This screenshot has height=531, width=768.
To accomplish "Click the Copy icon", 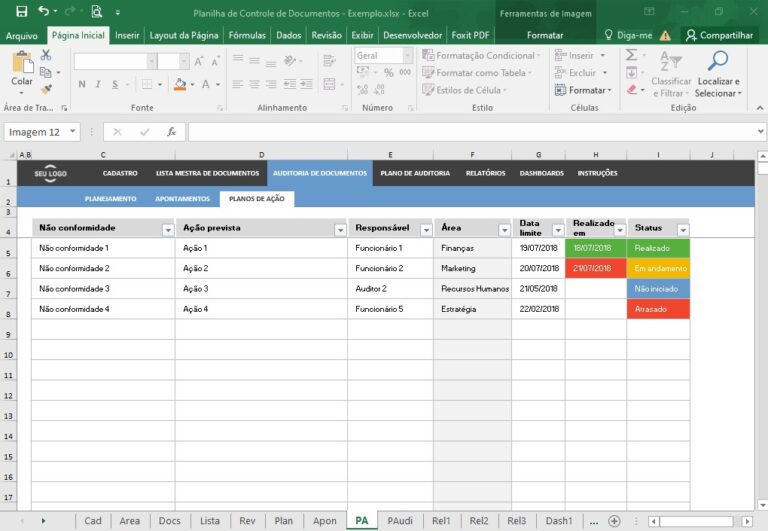I will (x=46, y=72).
